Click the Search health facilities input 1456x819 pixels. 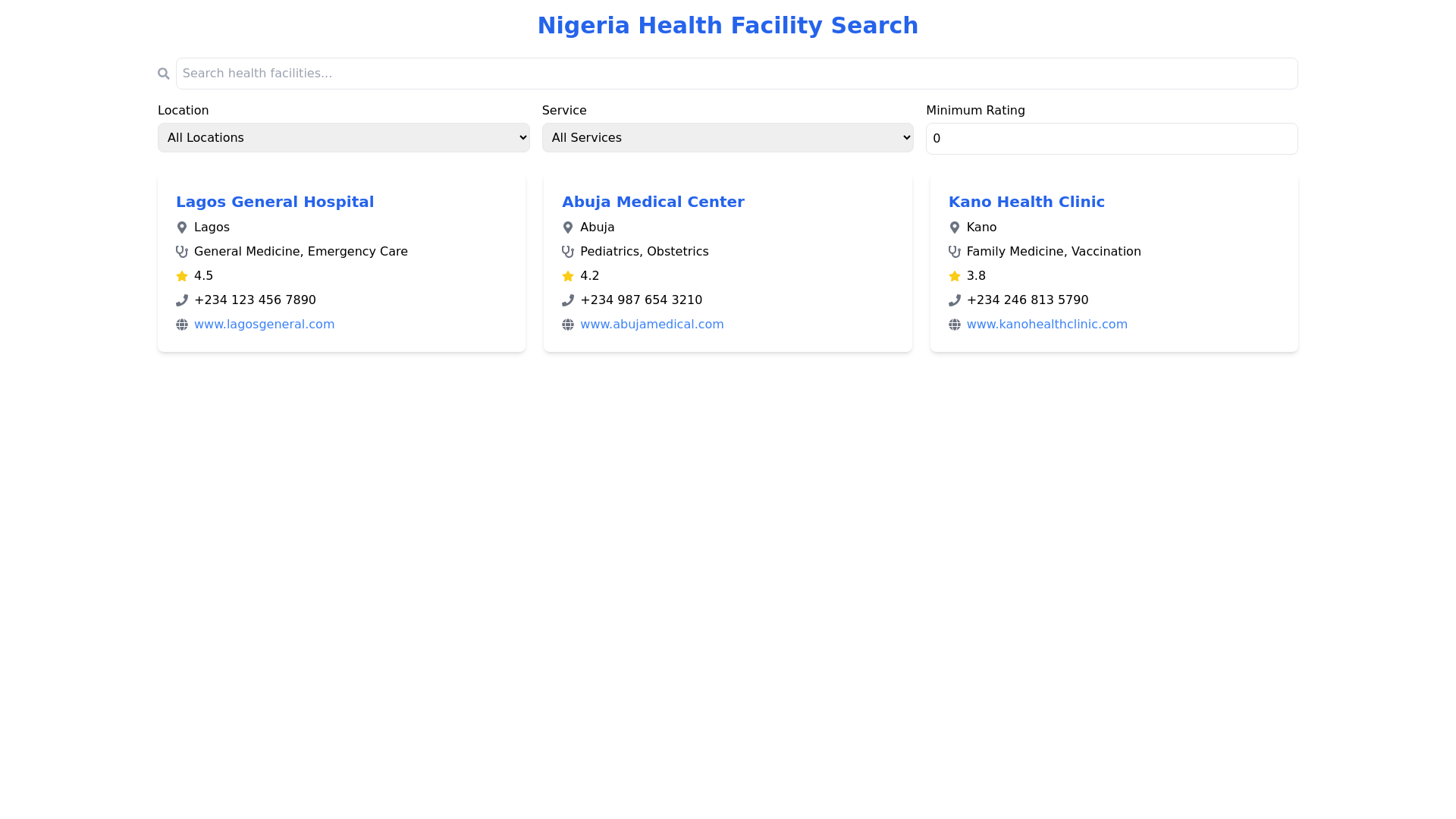click(736, 74)
